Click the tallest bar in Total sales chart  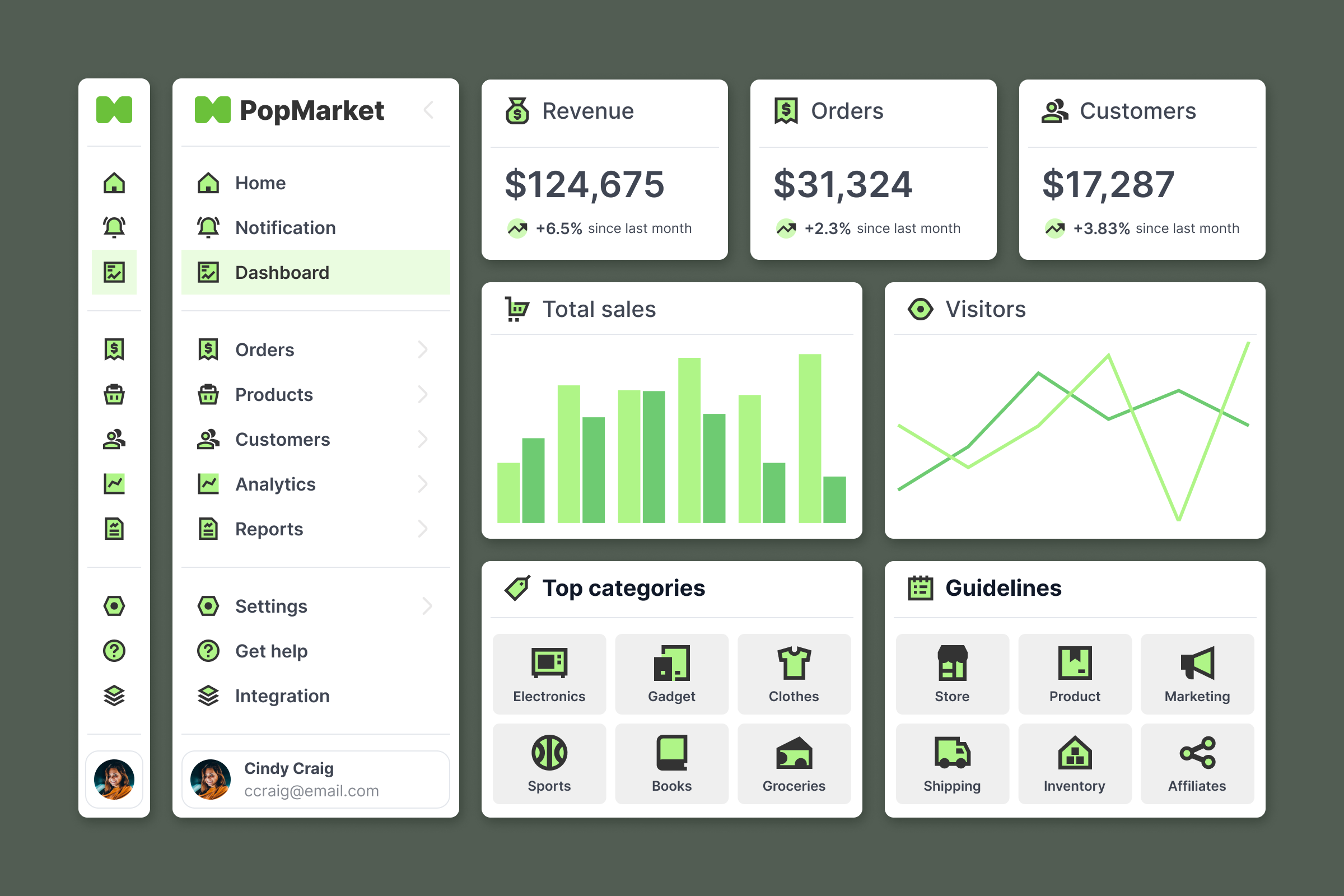coord(809,438)
